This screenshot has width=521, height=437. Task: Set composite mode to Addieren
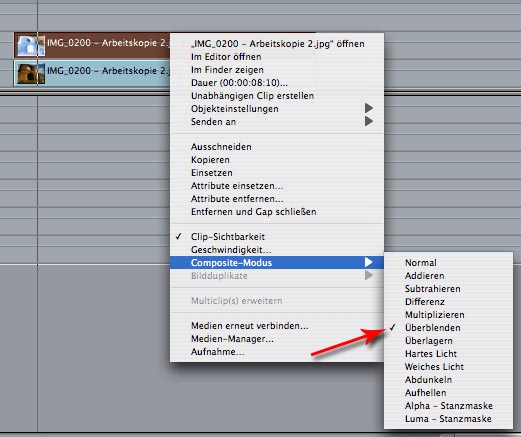(x=448, y=276)
